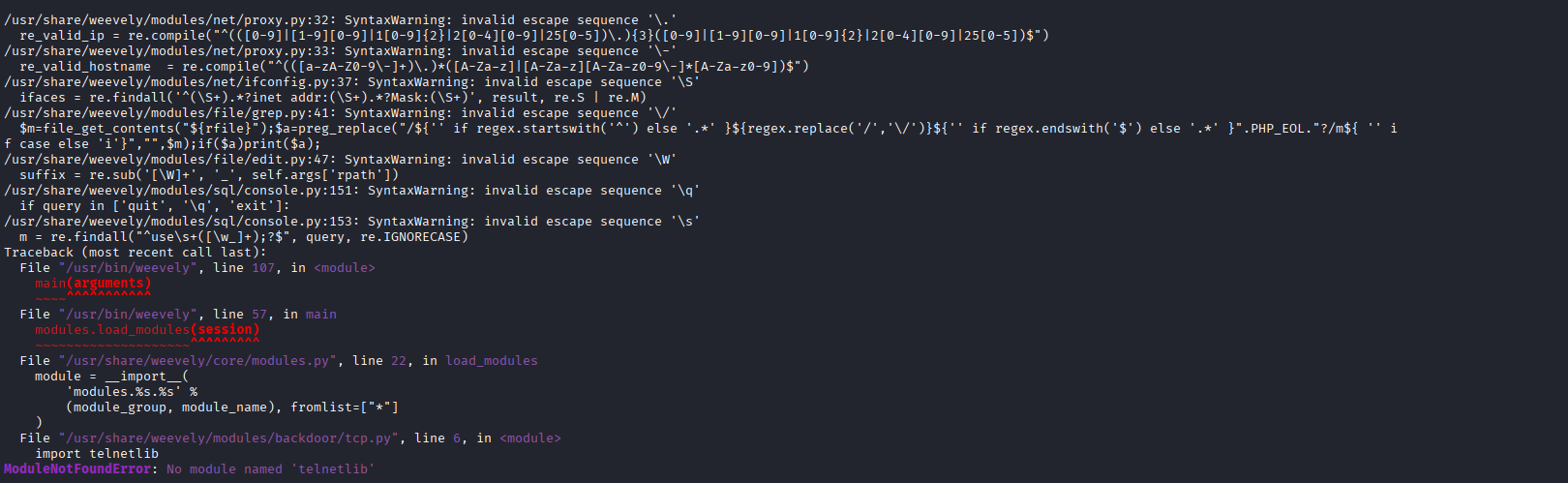Click the edit.py:47 SyntaxWarning line

pyautogui.click(x=341, y=160)
